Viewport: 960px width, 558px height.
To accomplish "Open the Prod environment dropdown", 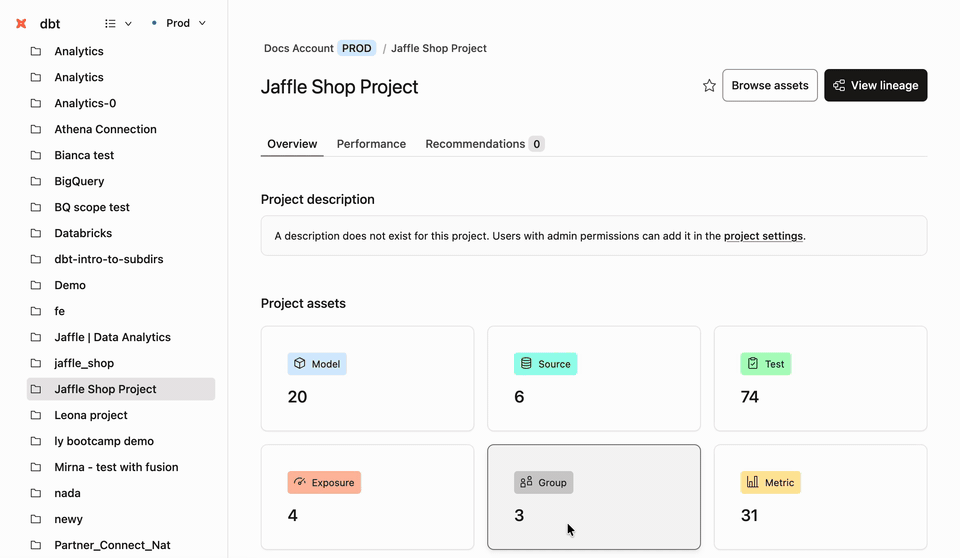I will click(178, 23).
